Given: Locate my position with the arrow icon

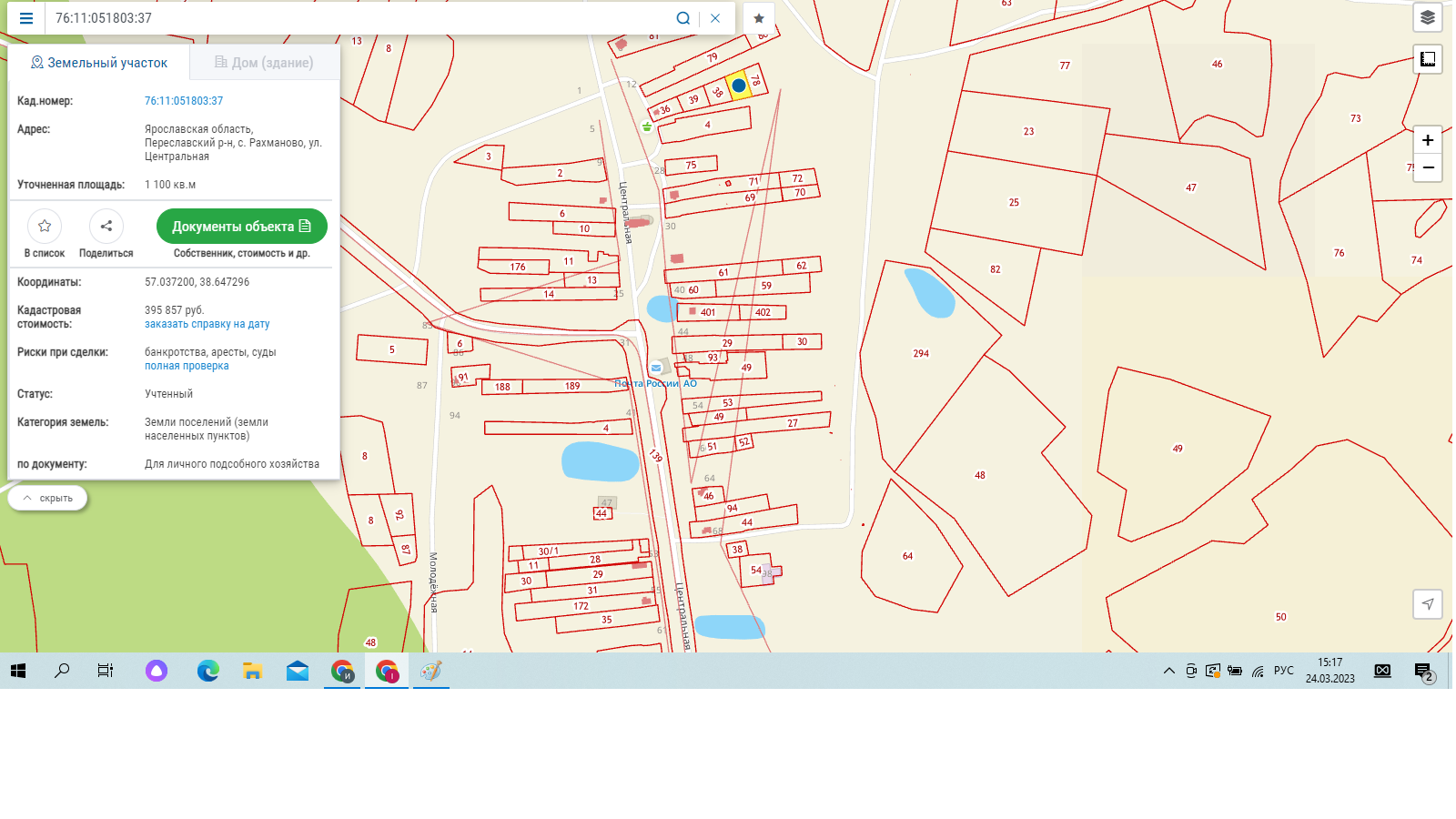Looking at the screenshot, I should pos(1427,603).
